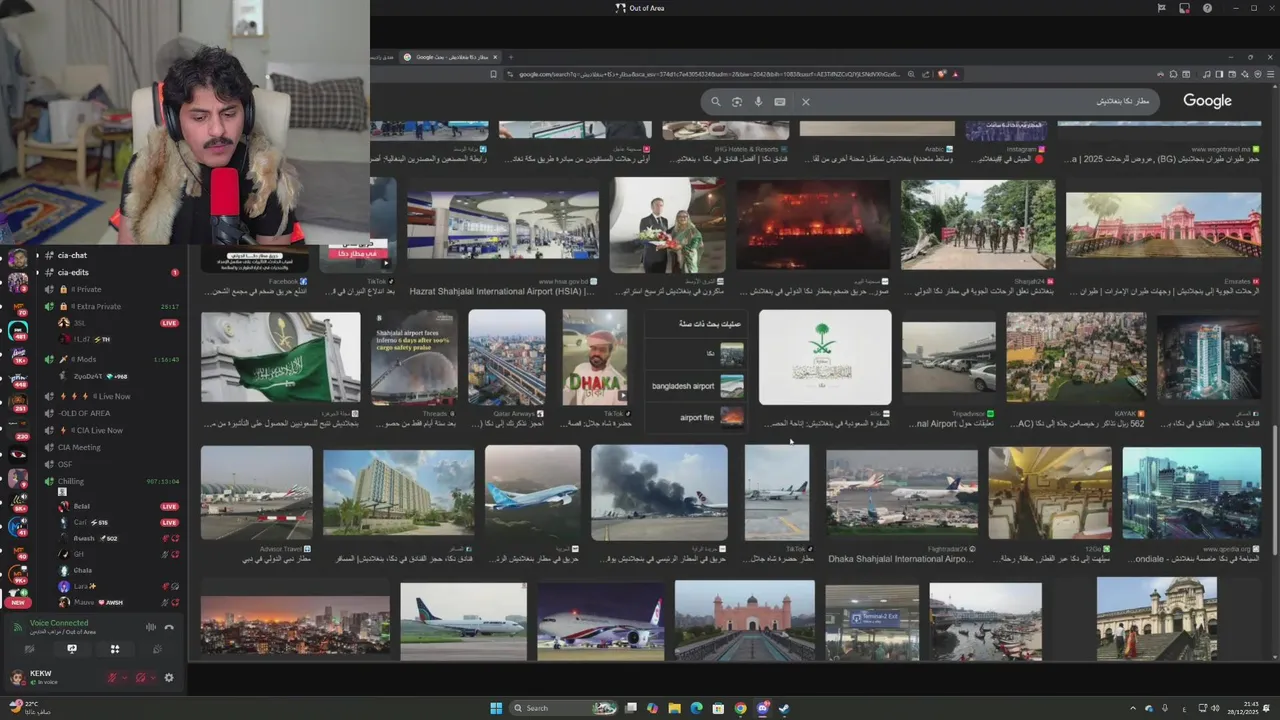Image resolution: width=1280 pixels, height=720 pixels.
Task: Open DHAKA TikTok man image result
Action: [x=594, y=357]
